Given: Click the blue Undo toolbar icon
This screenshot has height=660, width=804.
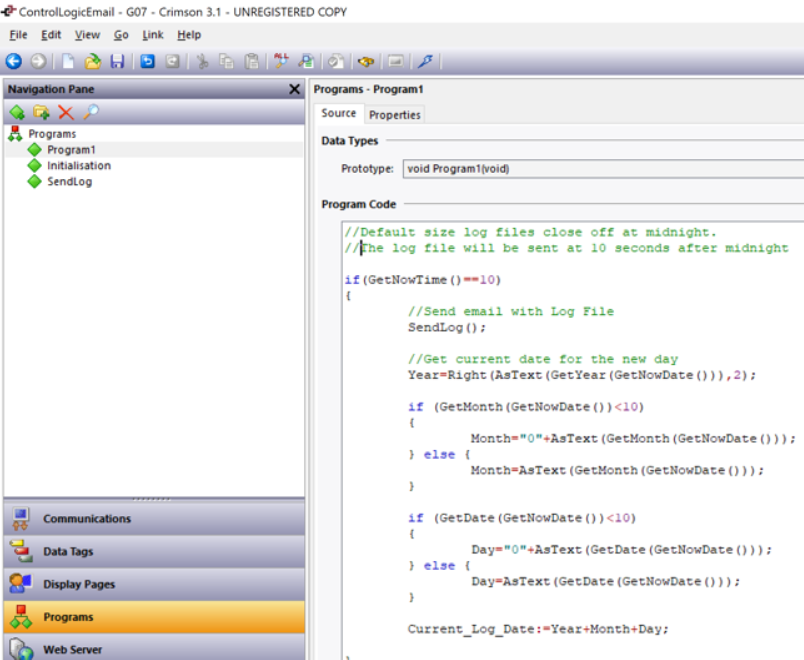Looking at the screenshot, I should click(147, 62).
